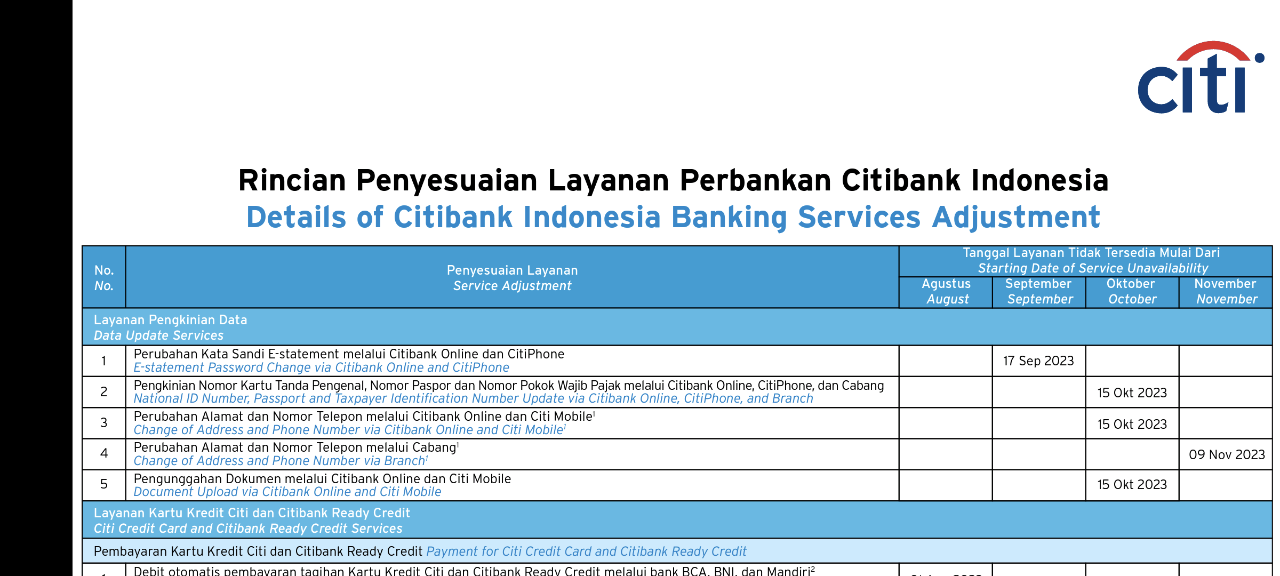The width and height of the screenshot is (1280, 576).
Task: Click '15 Okt 2023' in the Document Upload row
Action: pyautogui.click(x=1132, y=485)
